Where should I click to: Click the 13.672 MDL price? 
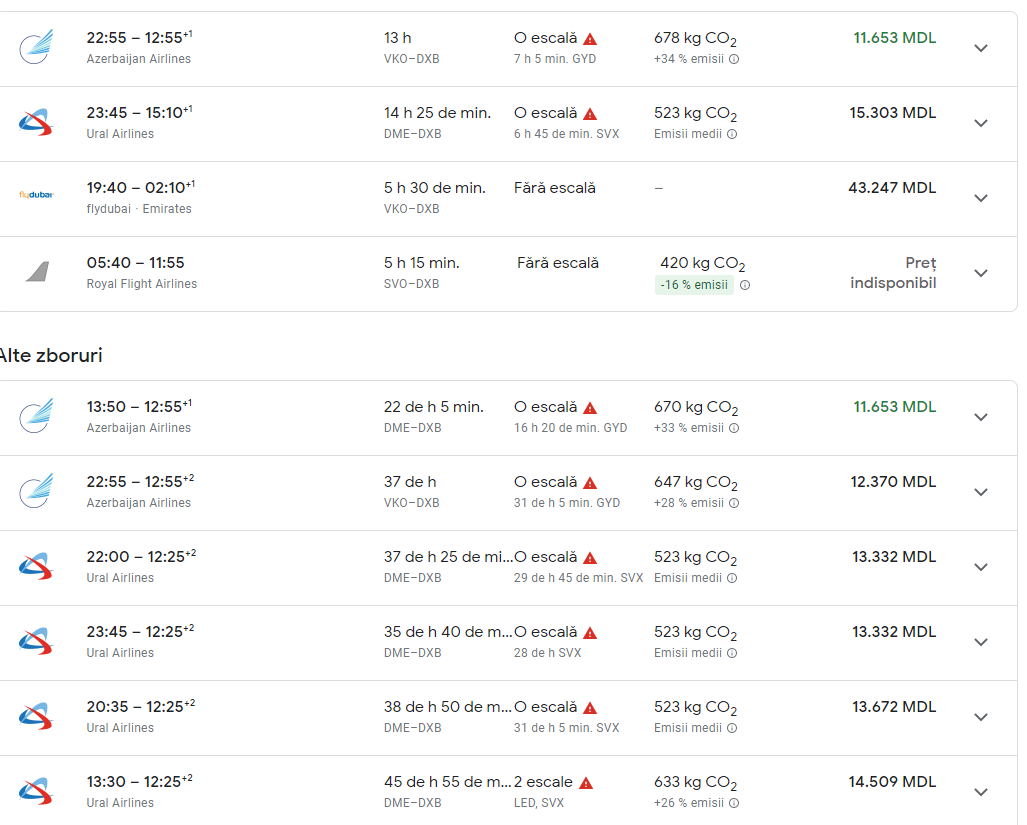pos(894,707)
